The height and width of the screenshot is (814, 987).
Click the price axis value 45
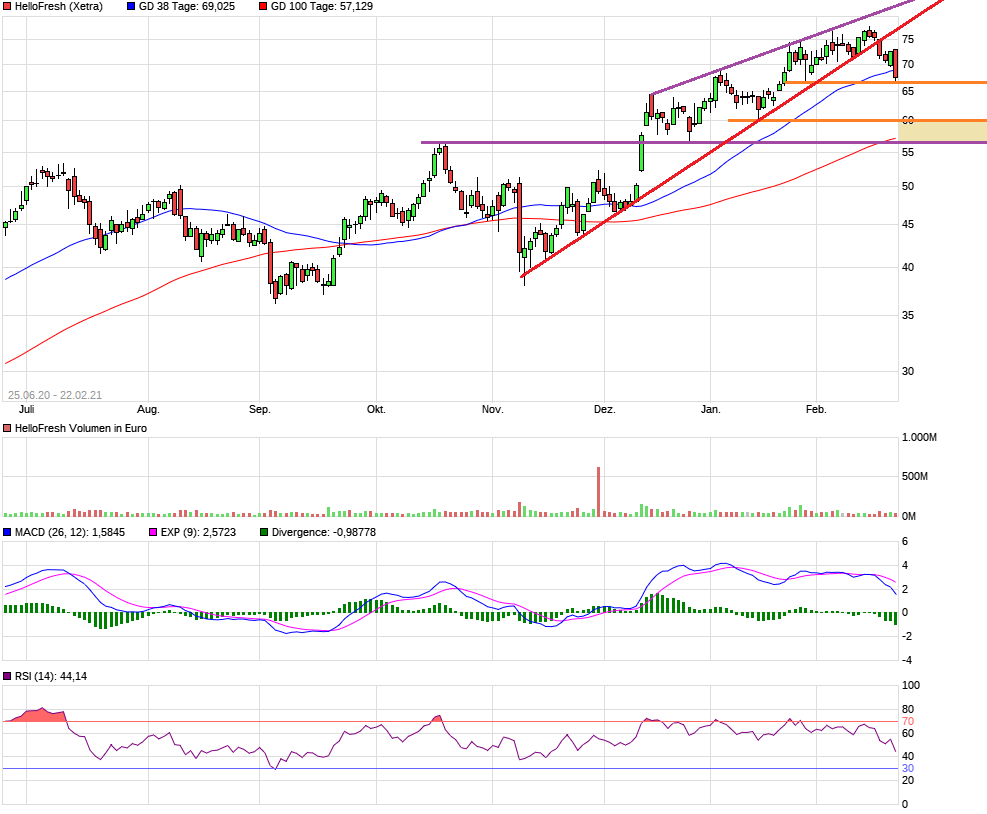coord(908,225)
